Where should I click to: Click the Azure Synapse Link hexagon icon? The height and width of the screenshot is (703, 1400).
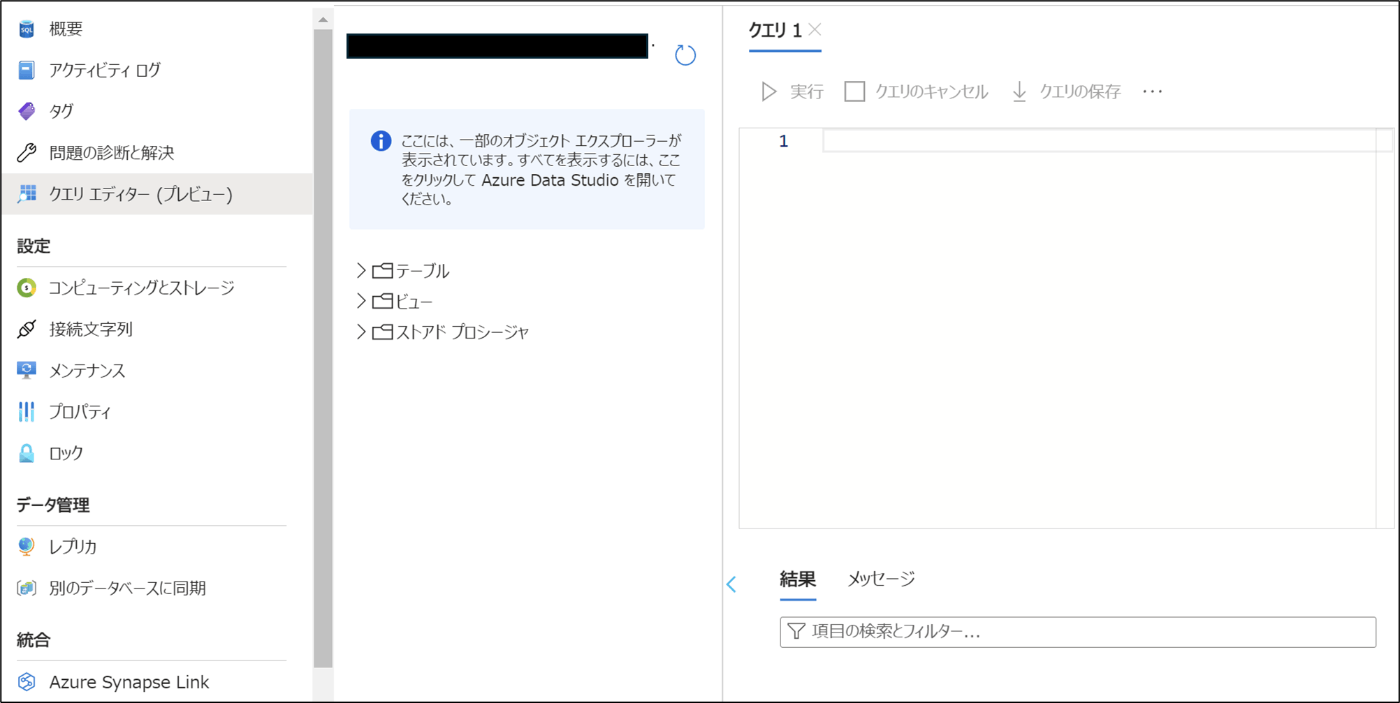tap(27, 682)
